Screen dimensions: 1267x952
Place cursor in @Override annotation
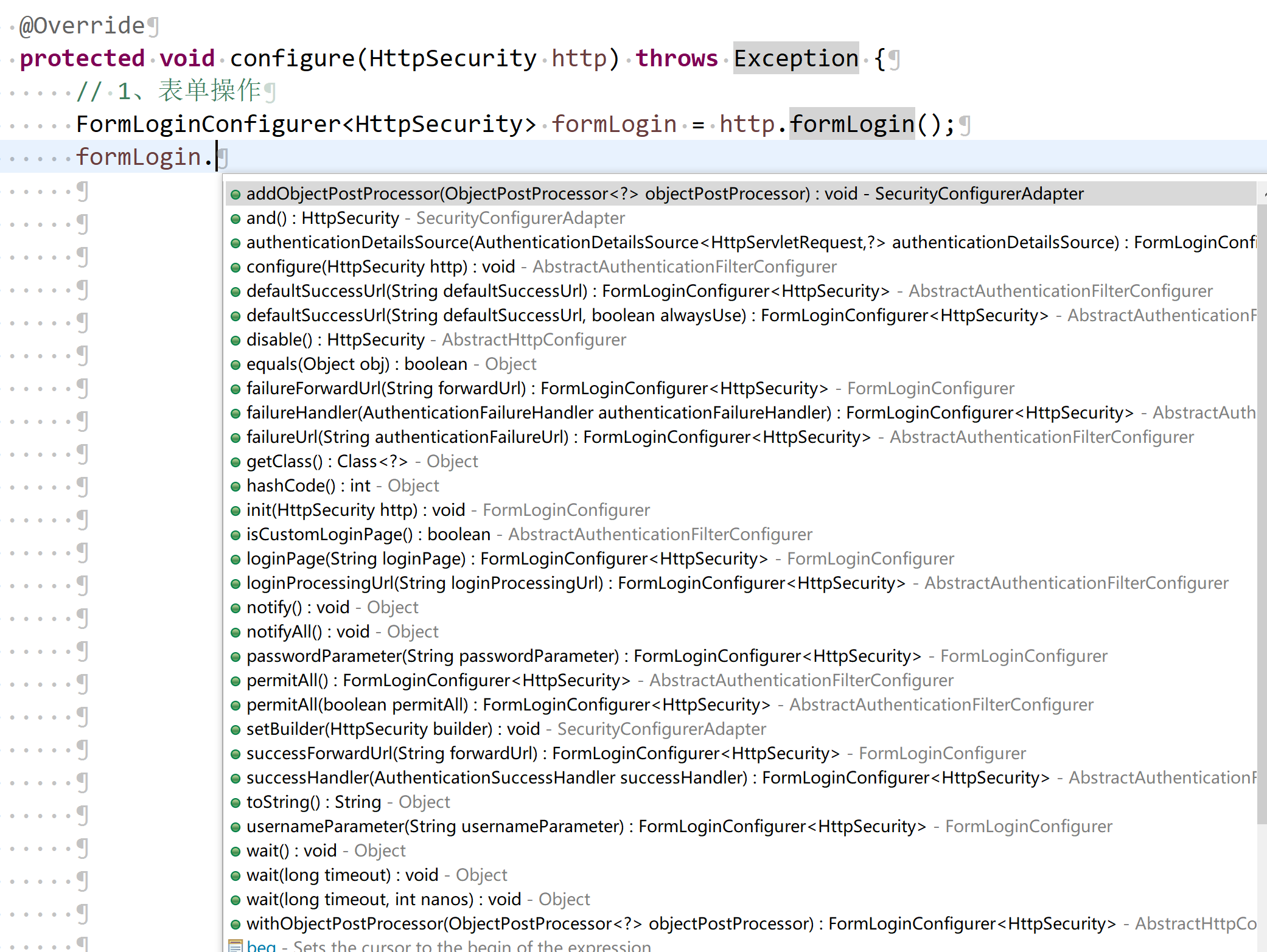coord(82,26)
